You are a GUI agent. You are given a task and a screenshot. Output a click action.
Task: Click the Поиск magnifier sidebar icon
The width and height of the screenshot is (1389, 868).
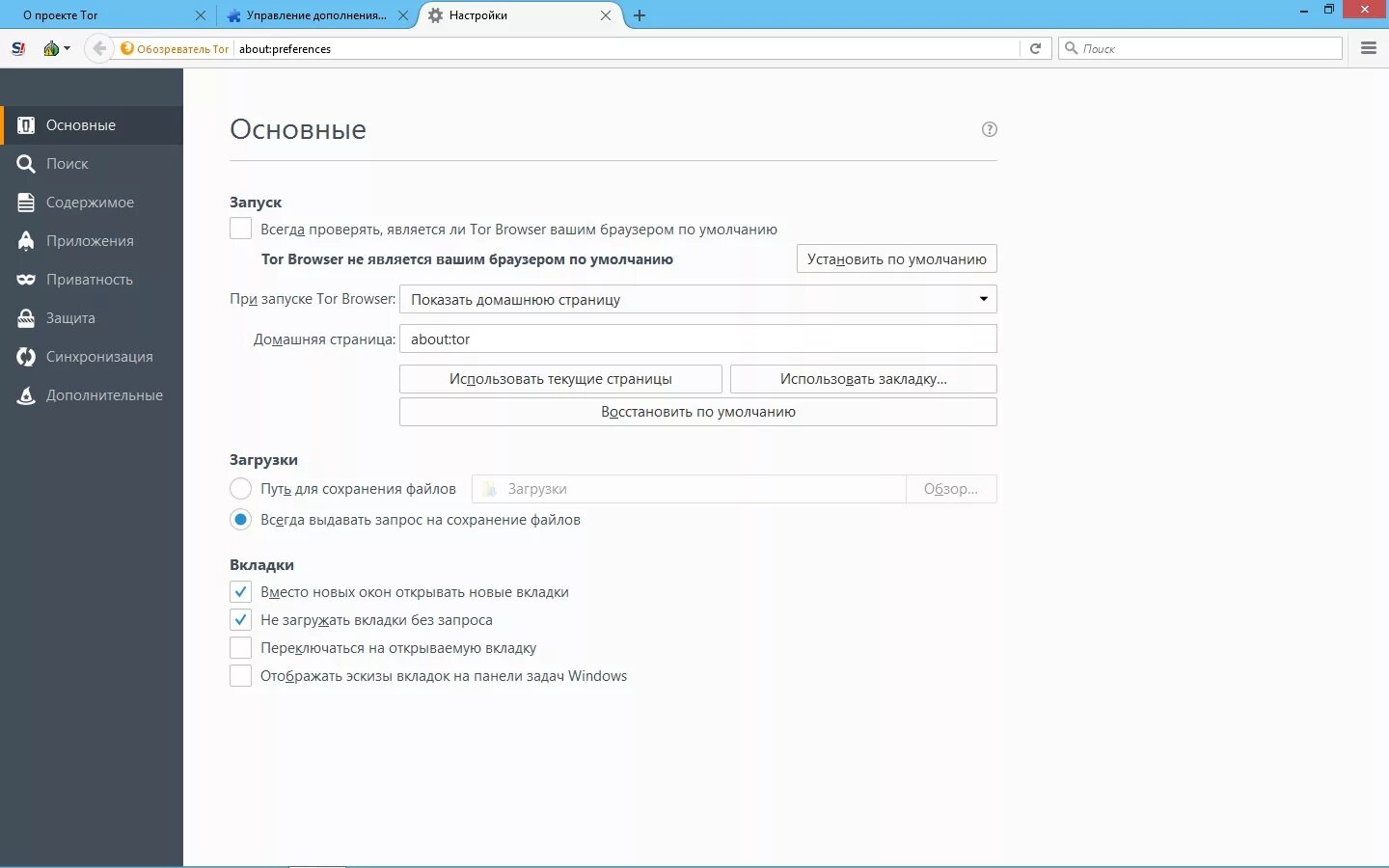click(26, 164)
